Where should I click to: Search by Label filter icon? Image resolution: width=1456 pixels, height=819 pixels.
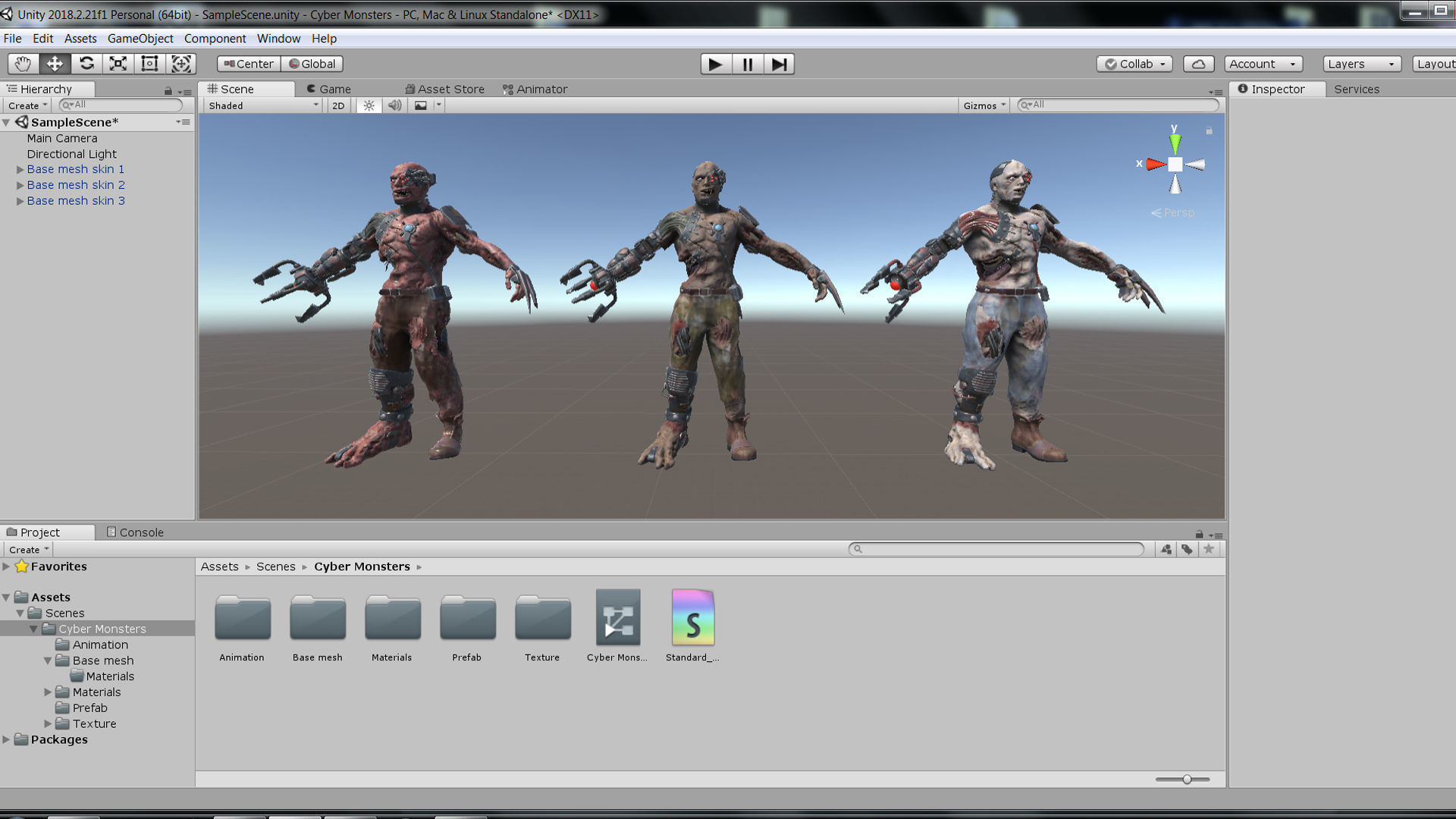[x=1188, y=549]
